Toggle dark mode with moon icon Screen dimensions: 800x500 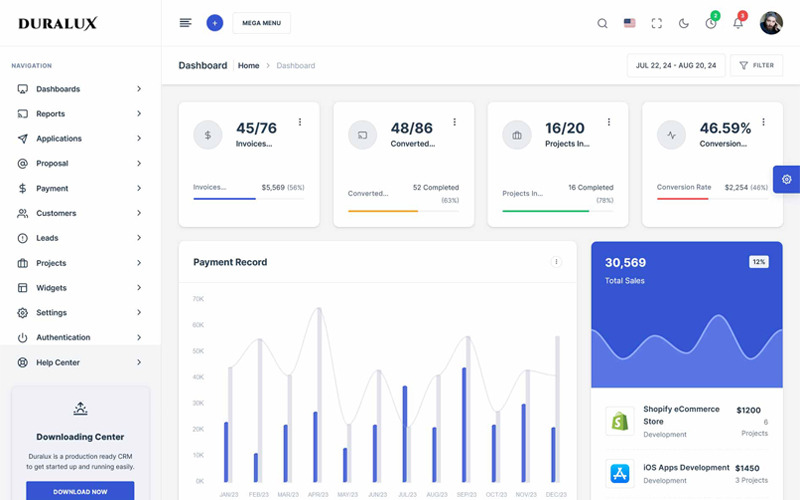click(x=684, y=23)
